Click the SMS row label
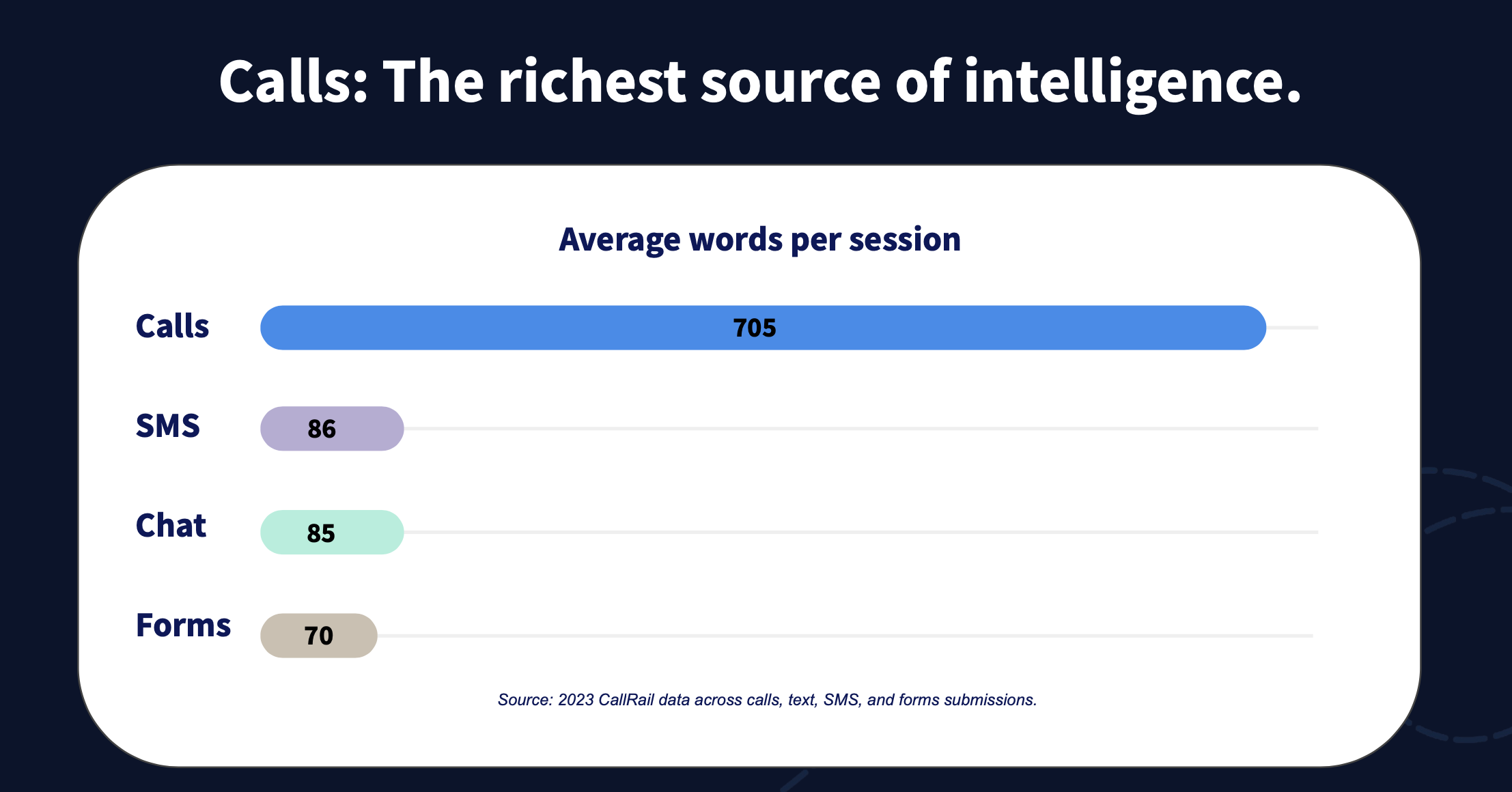 (x=168, y=426)
